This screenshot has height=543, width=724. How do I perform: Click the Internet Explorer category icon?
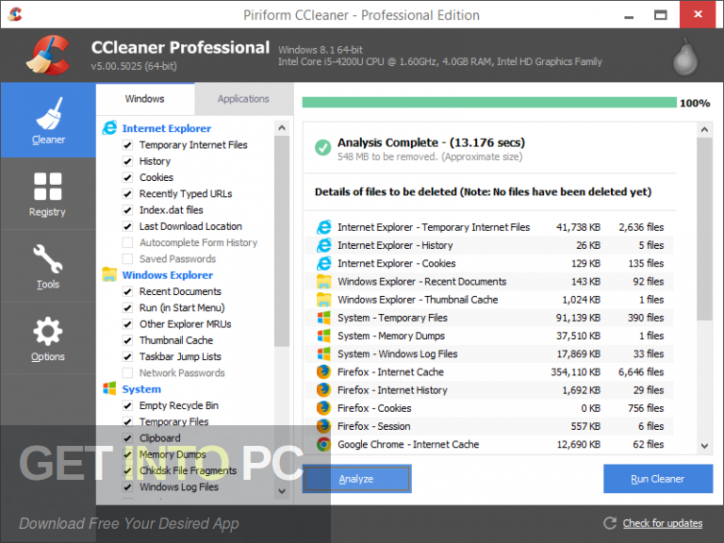tap(109, 128)
